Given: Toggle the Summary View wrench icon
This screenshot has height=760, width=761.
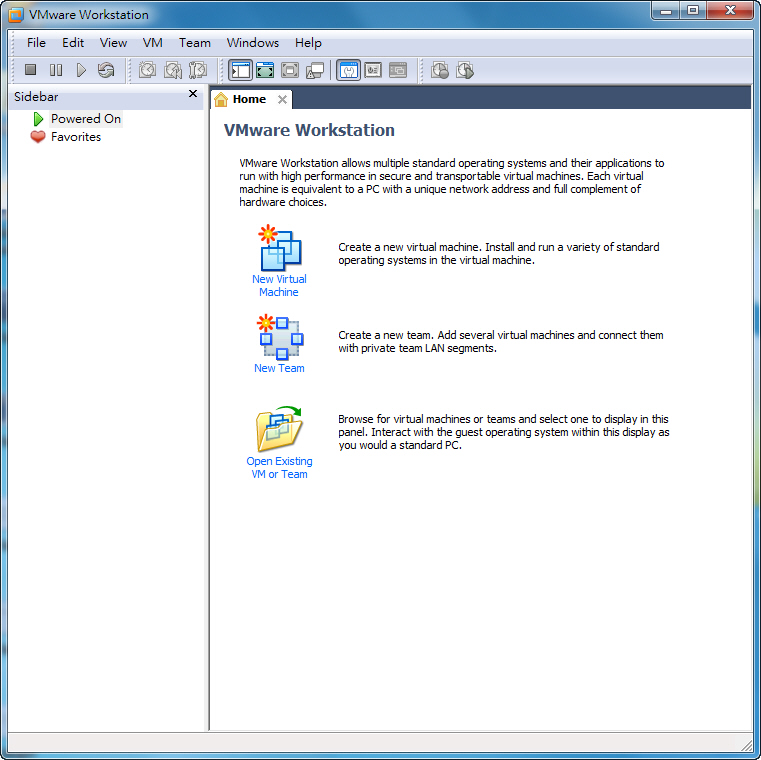Looking at the screenshot, I should pyautogui.click(x=348, y=70).
